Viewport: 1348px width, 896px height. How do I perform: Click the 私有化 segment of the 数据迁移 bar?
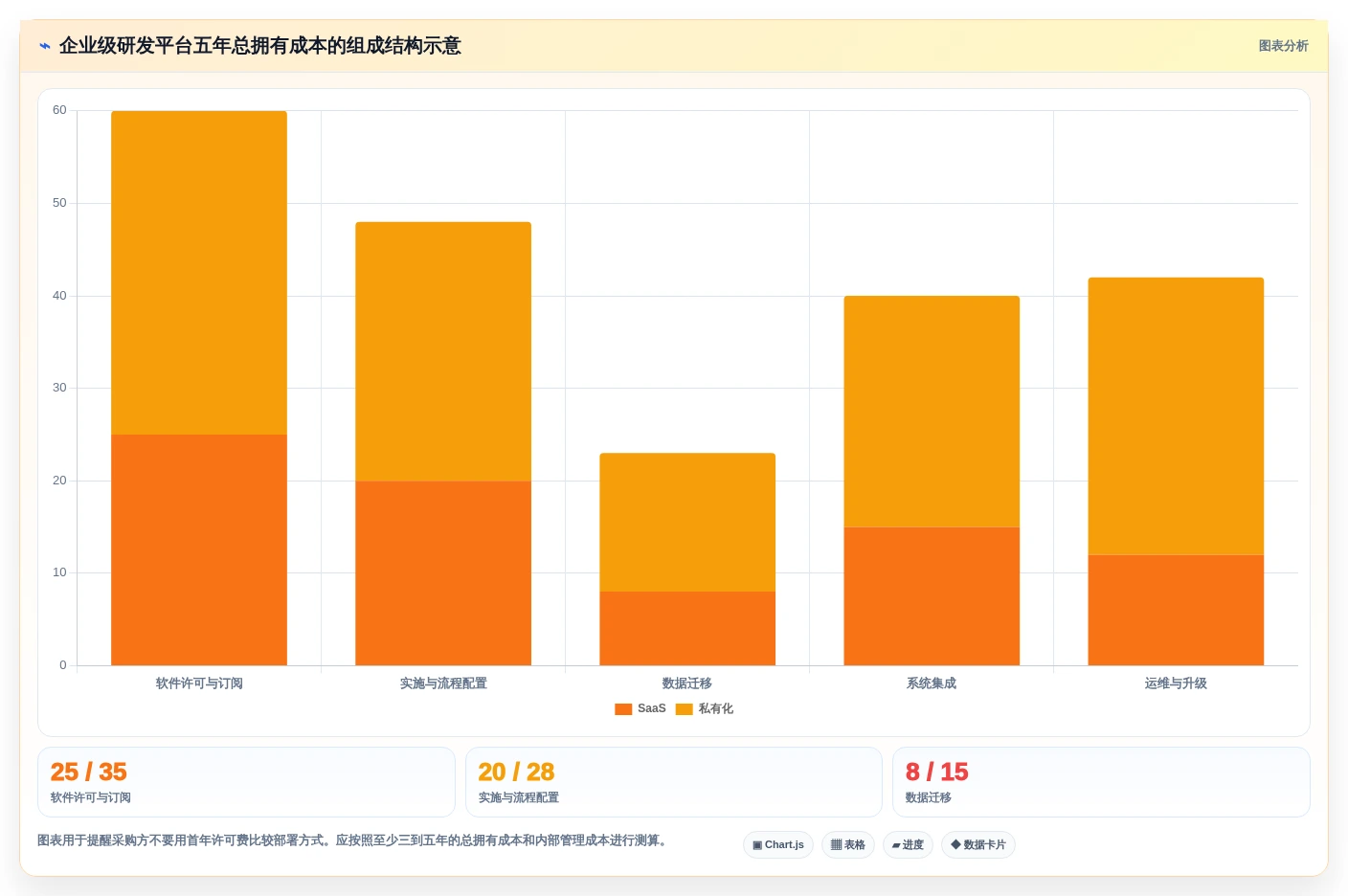click(x=687, y=522)
